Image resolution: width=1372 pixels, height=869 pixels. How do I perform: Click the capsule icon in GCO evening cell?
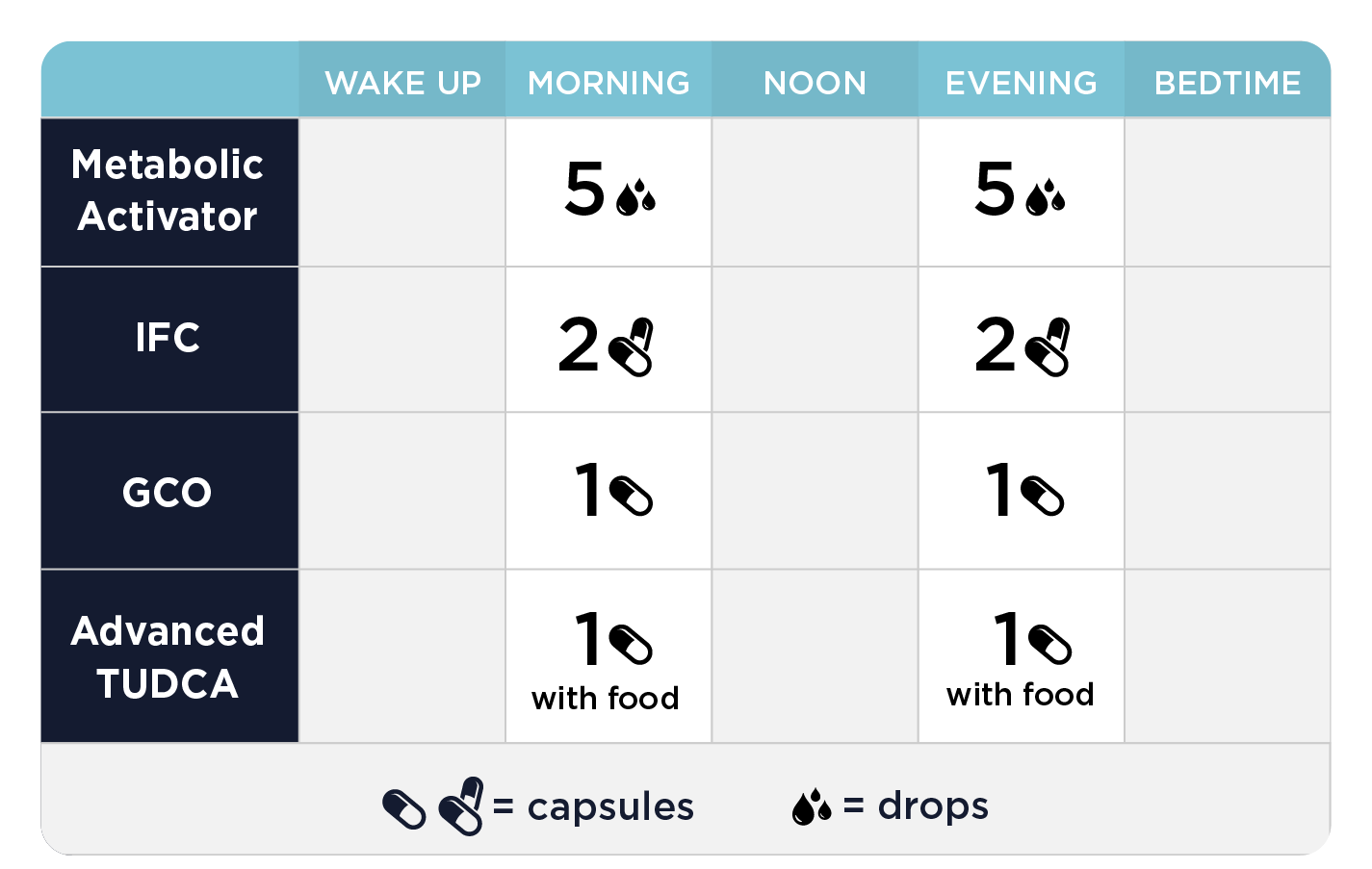(x=1043, y=496)
